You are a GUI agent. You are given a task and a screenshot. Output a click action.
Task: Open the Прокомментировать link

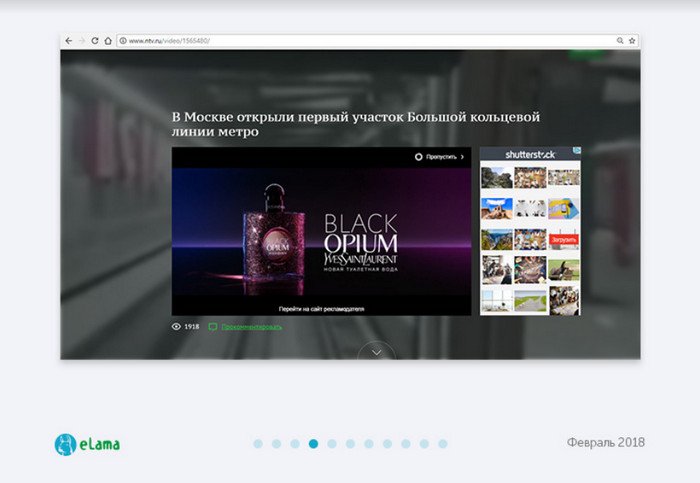pos(252,327)
